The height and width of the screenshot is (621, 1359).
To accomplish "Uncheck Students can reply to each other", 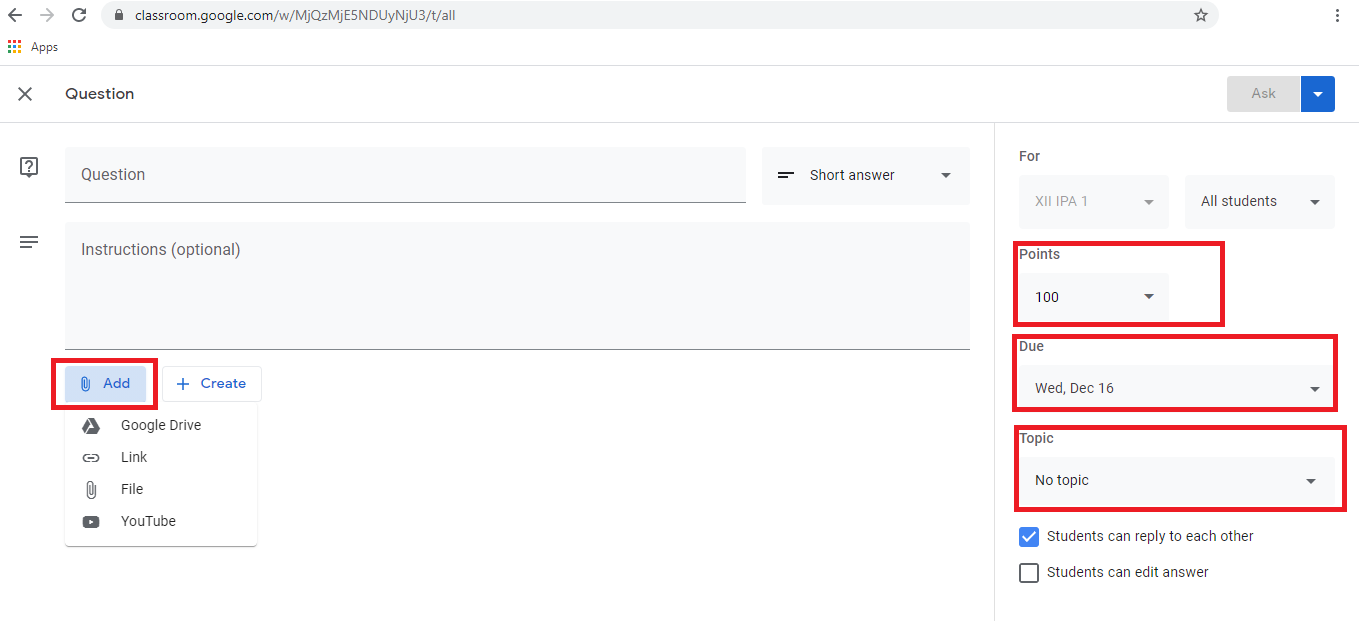I will tap(1029, 537).
